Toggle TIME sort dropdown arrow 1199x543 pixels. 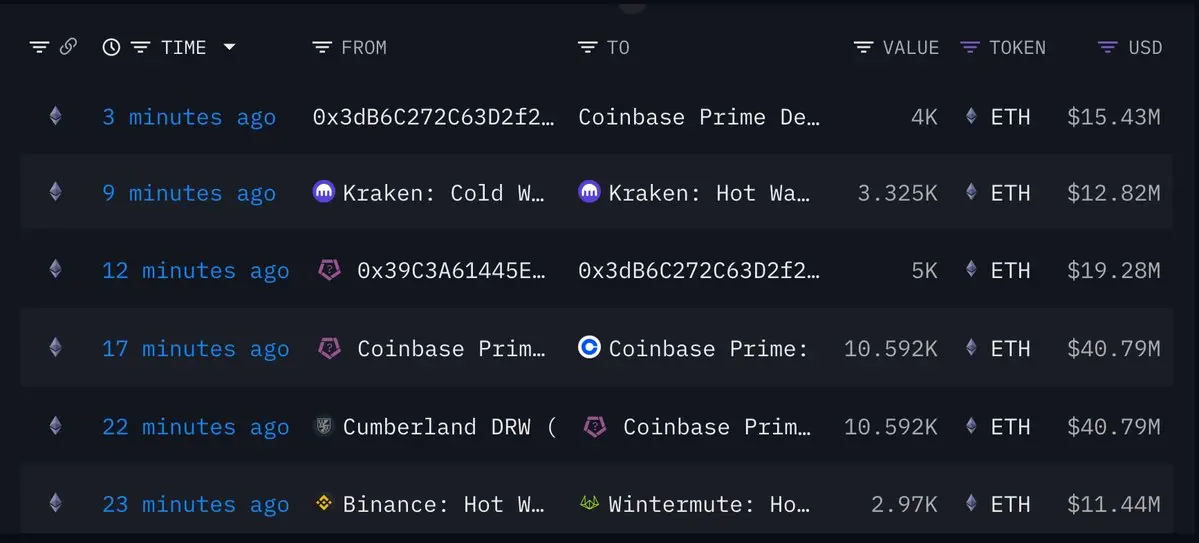coord(229,47)
